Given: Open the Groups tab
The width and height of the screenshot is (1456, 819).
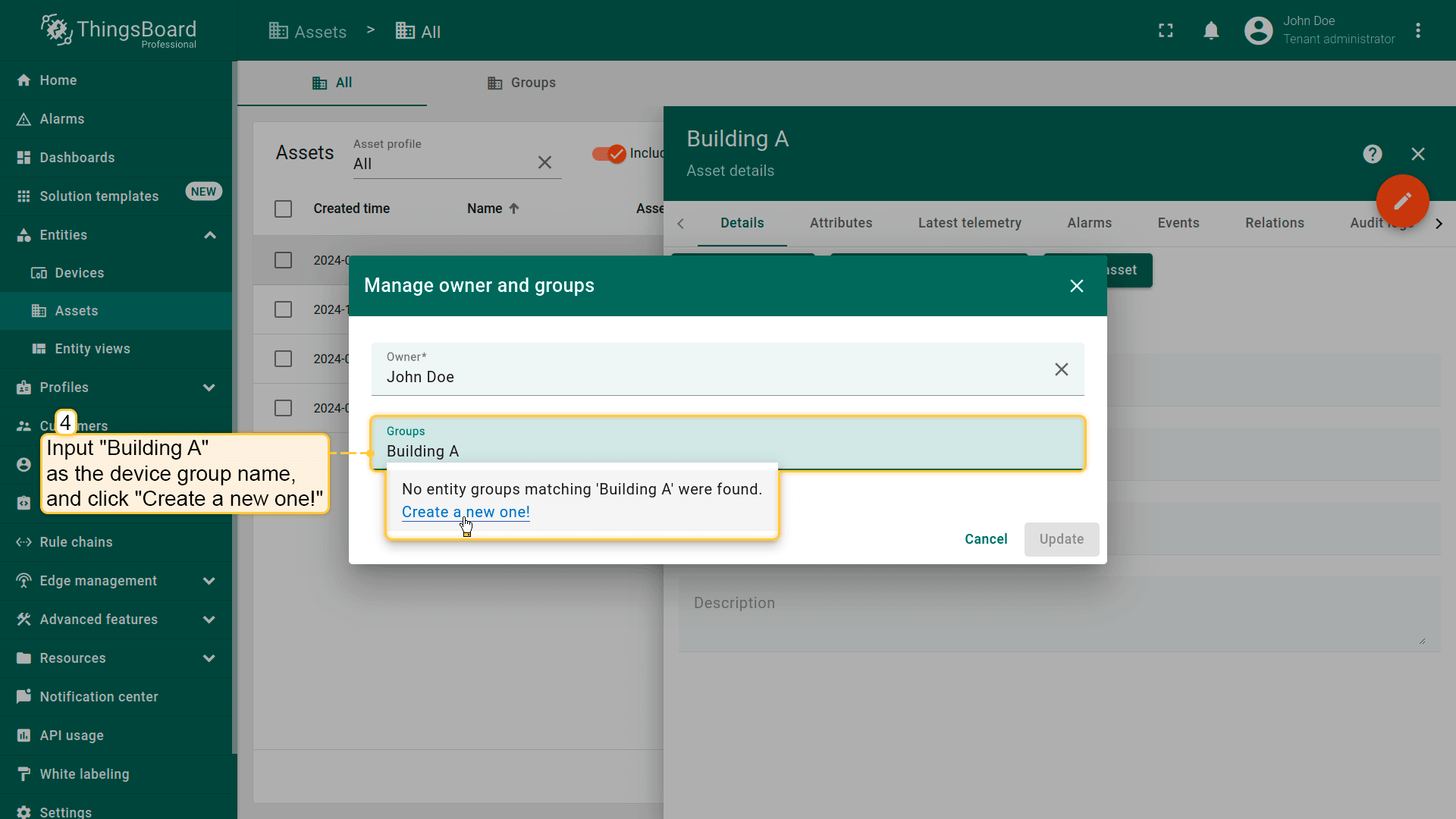Looking at the screenshot, I should pos(522,83).
